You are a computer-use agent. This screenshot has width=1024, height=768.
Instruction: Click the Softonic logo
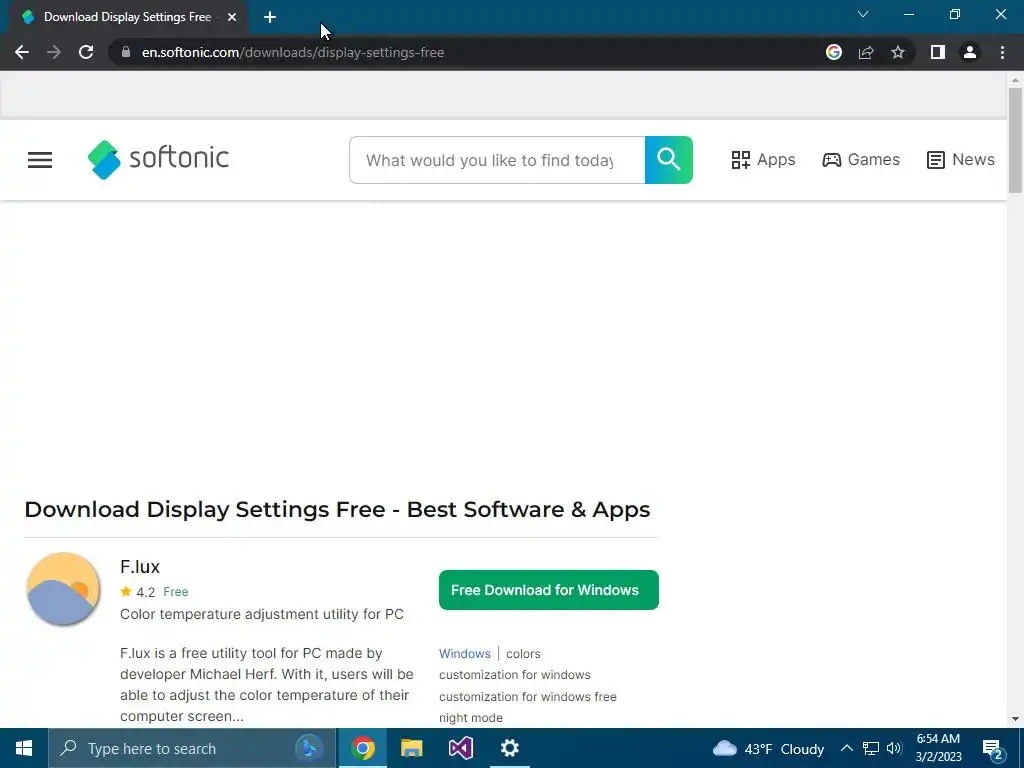158,159
